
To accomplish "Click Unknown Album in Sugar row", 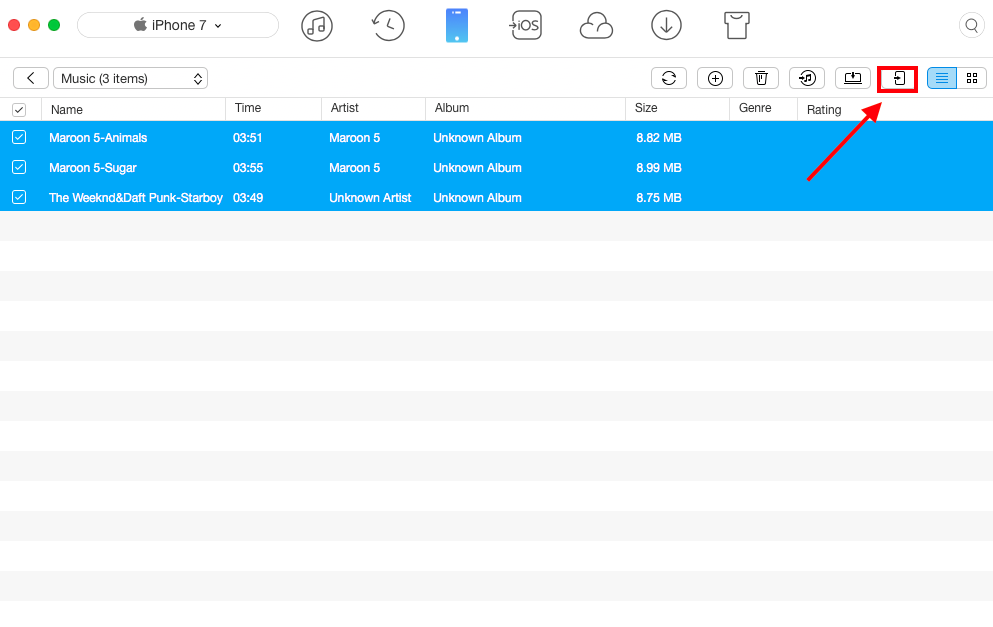I will 478,168.
